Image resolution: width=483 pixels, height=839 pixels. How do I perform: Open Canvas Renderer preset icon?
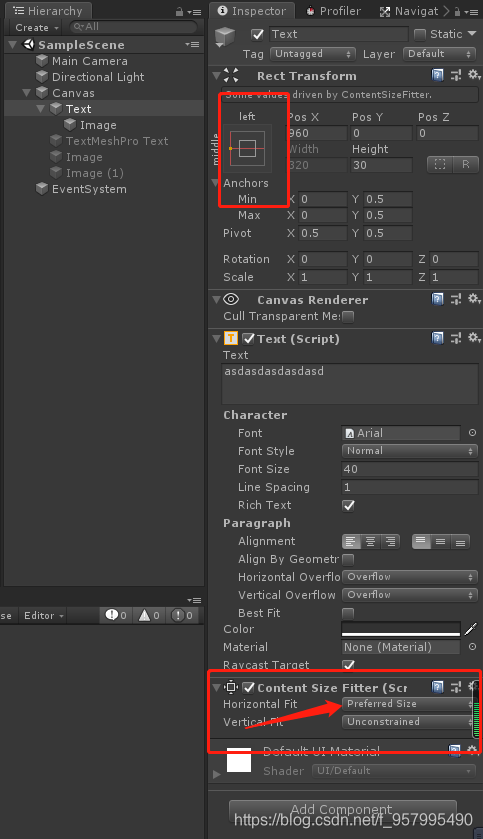[x=455, y=300]
